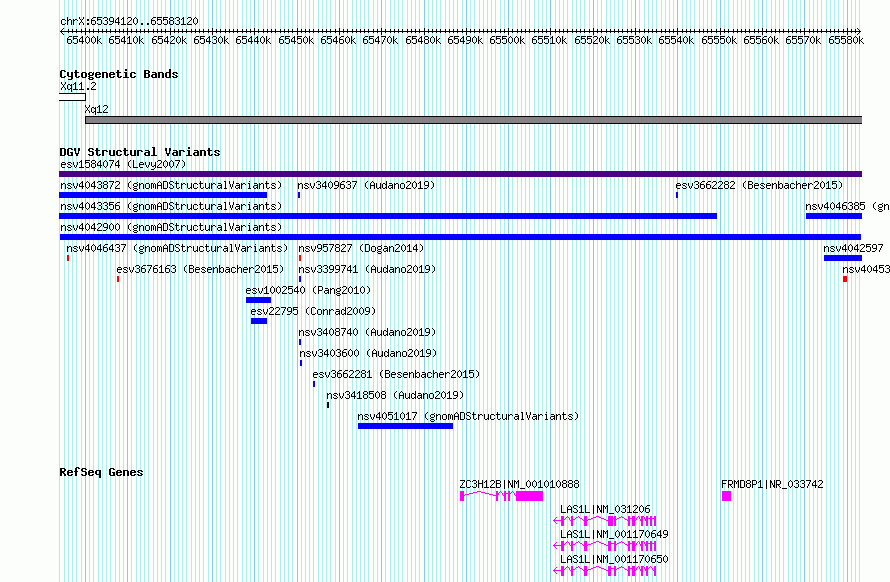The width and height of the screenshot is (890, 582).
Task: Open nsv3403600 (Audano2019) variant
Action: (x=368, y=354)
